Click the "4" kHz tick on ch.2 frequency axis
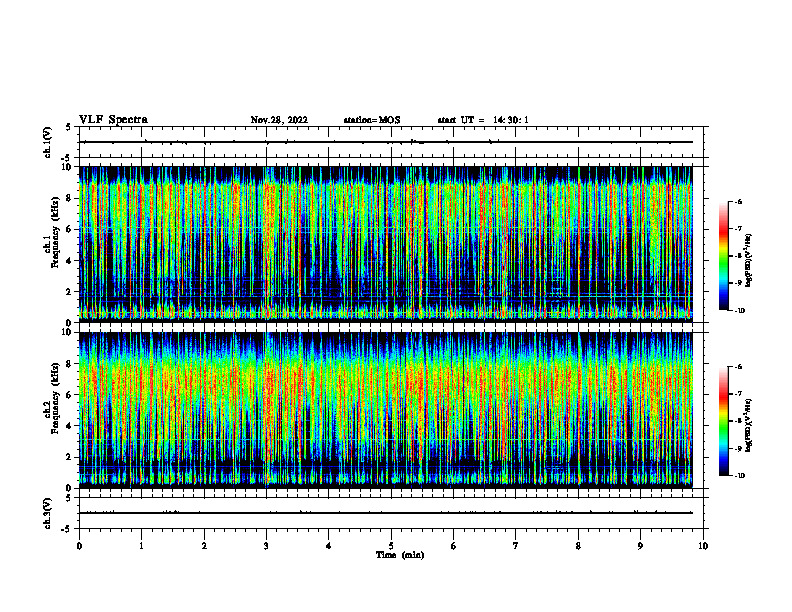This screenshot has height=612, width=792. [69, 426]
